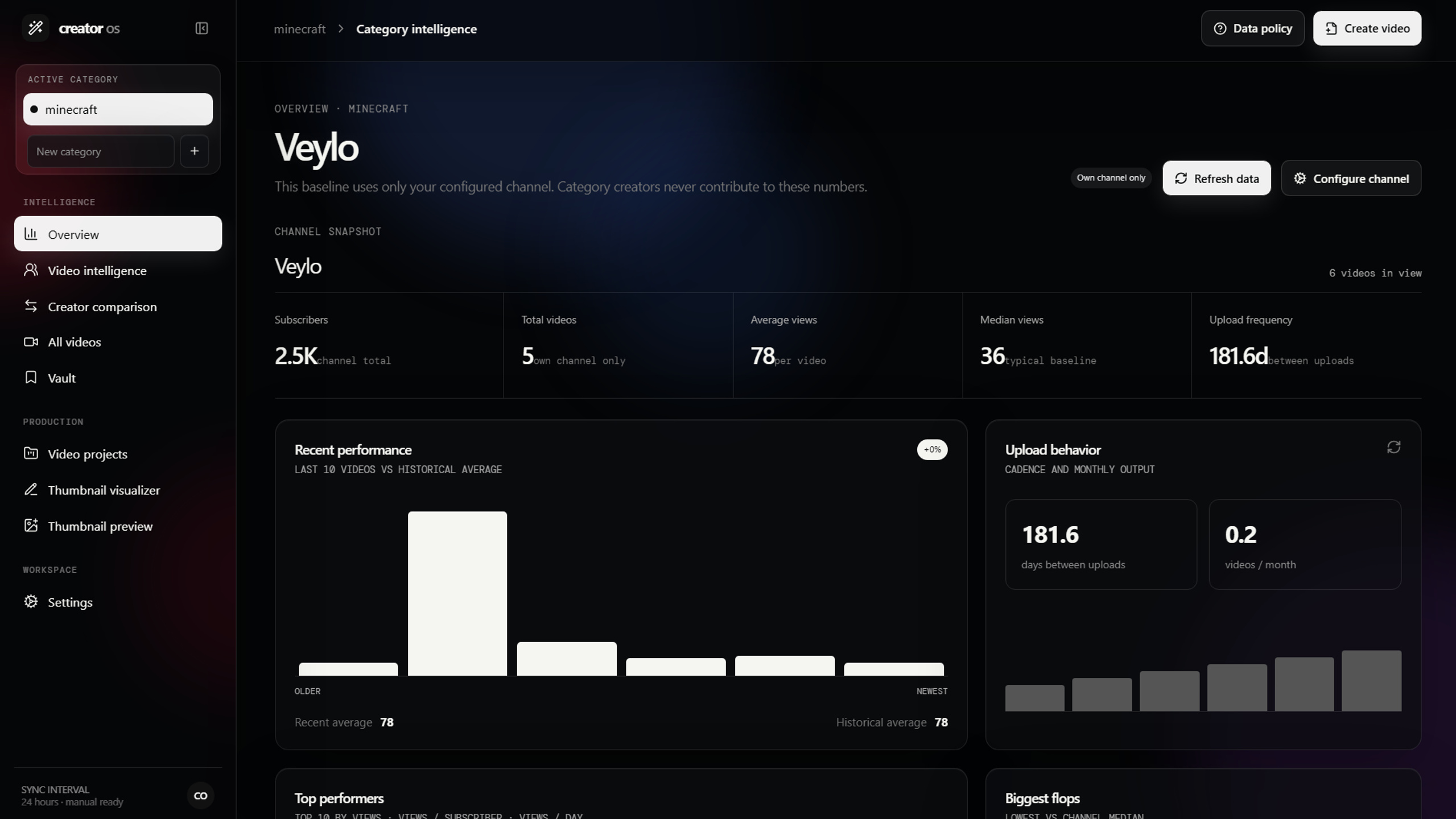The width and height of the screenshot is (1456, 819).
Task: Refresh the Upload behavior card
Action: tap(1393, 448)
